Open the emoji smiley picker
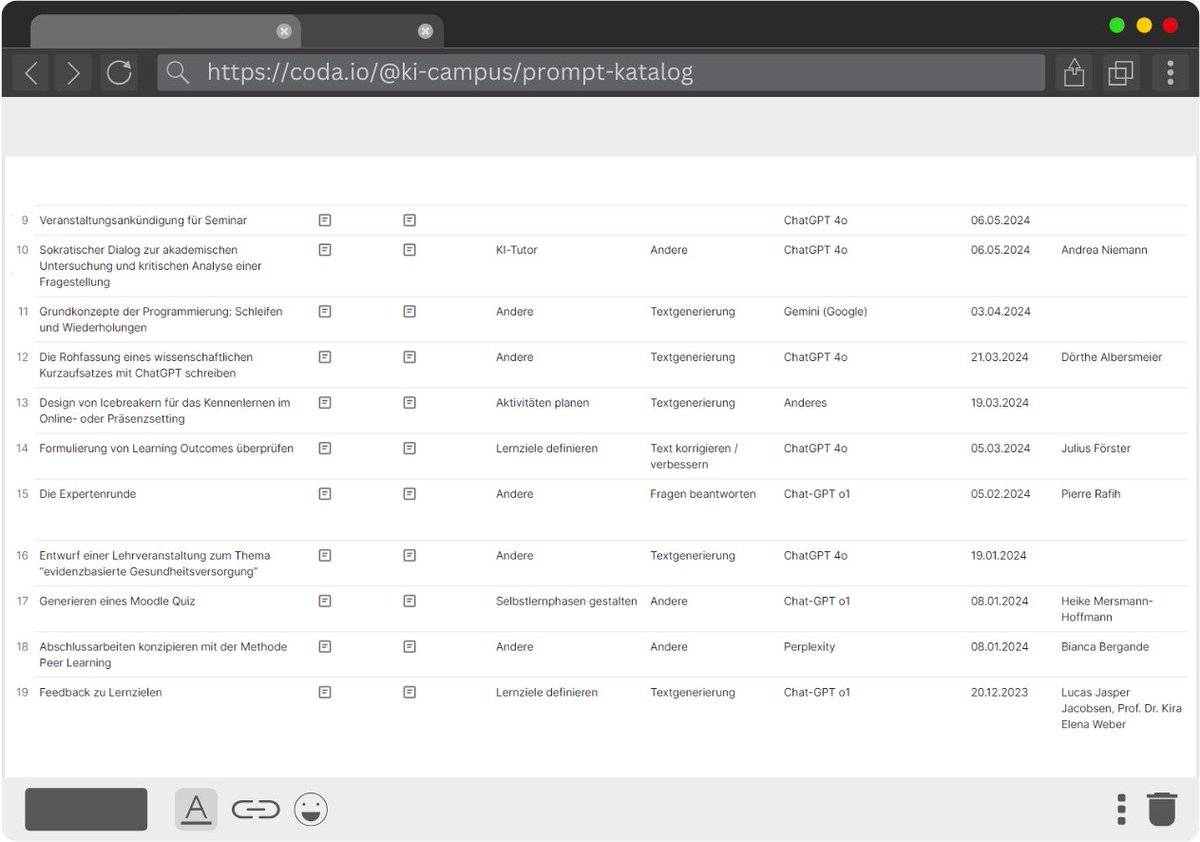The height and width of the screenshot is (842, 1200). 311,809
